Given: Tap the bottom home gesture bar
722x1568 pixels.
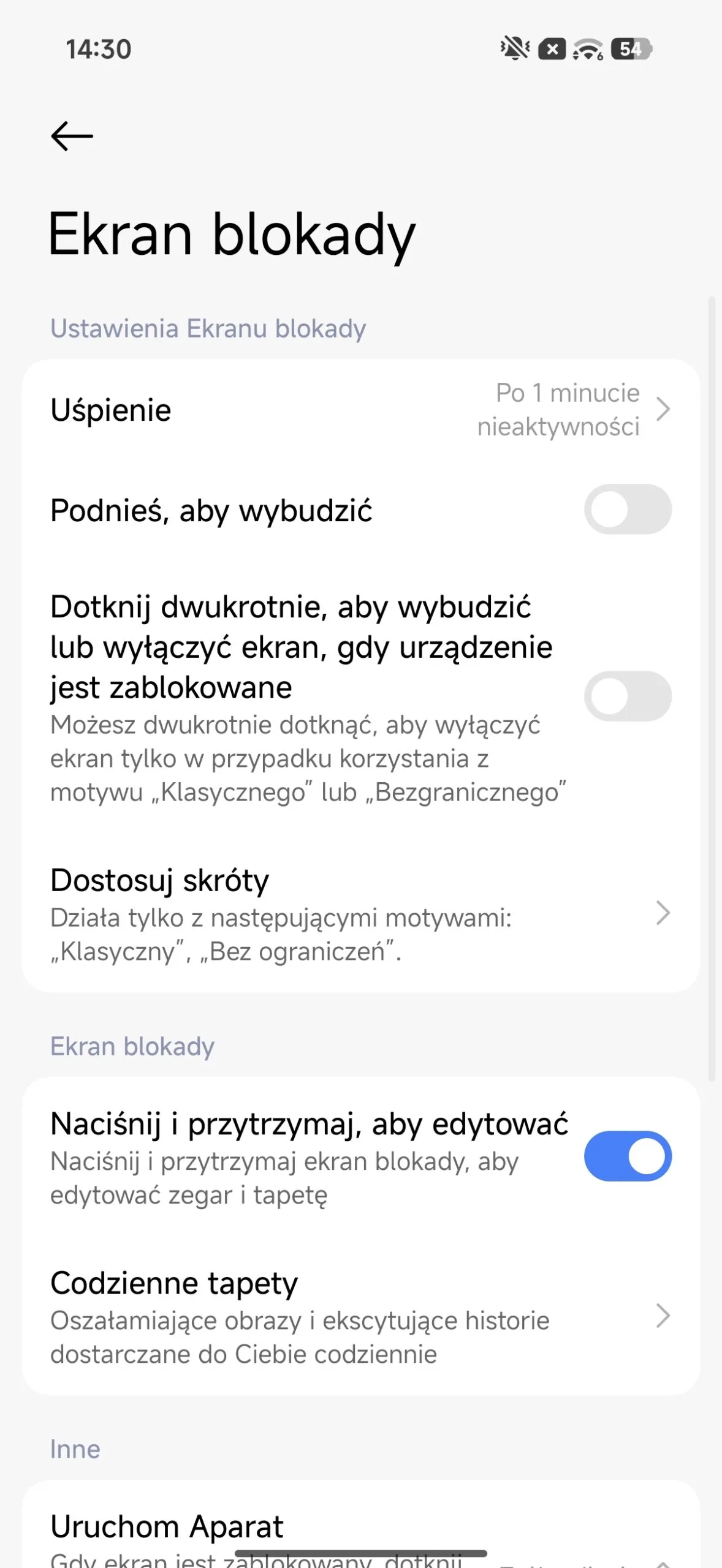Looking at the screenshot, I should pos(361,1553).
